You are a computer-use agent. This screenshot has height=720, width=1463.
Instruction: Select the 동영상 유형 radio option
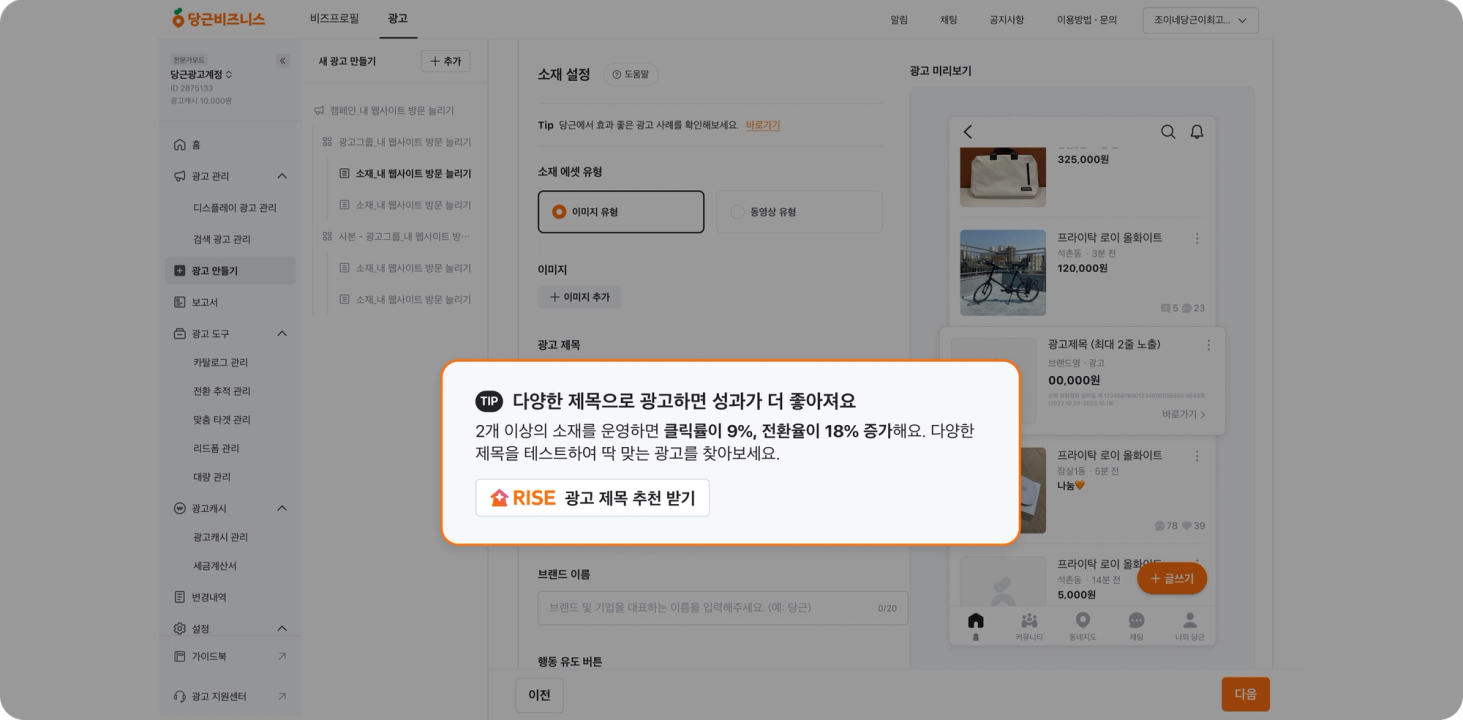point(799,212)
